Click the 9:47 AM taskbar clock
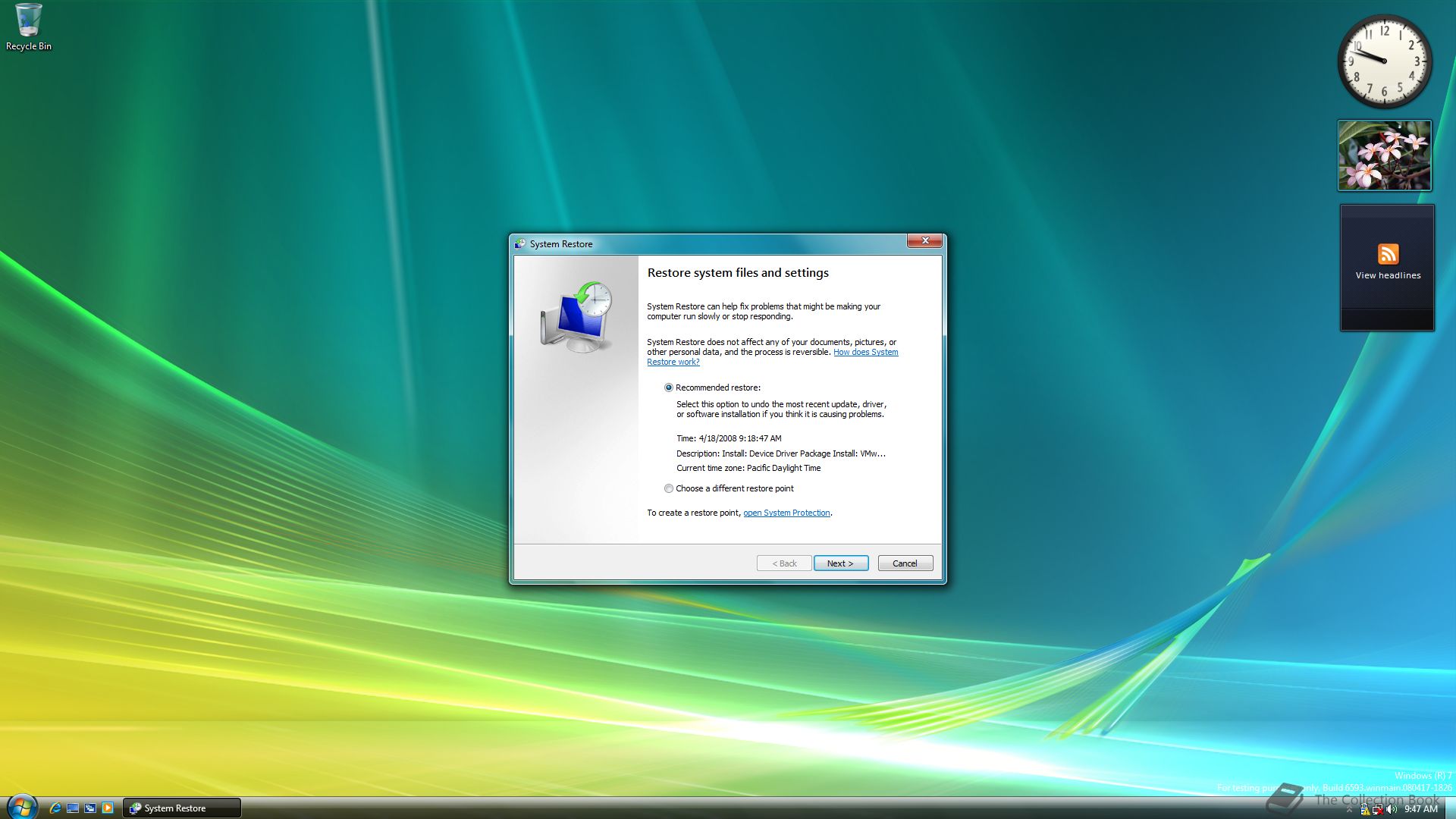Screen dimensions: 1456x819 (x=1421, y=809)
